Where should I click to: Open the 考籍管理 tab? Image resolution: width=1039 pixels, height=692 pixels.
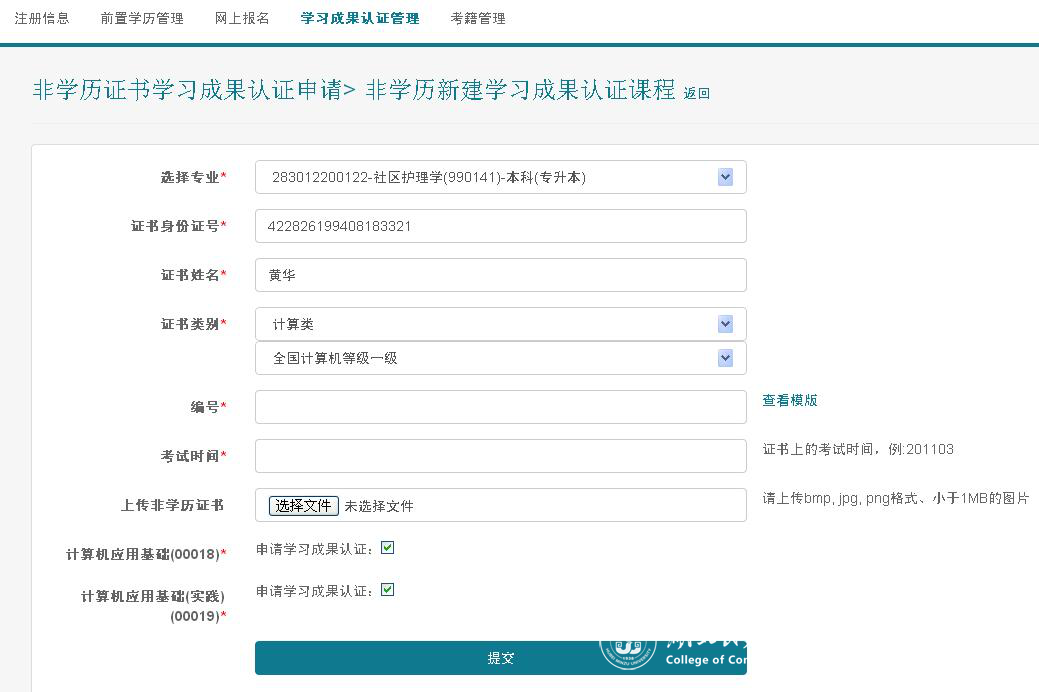(x=478, y=18)
